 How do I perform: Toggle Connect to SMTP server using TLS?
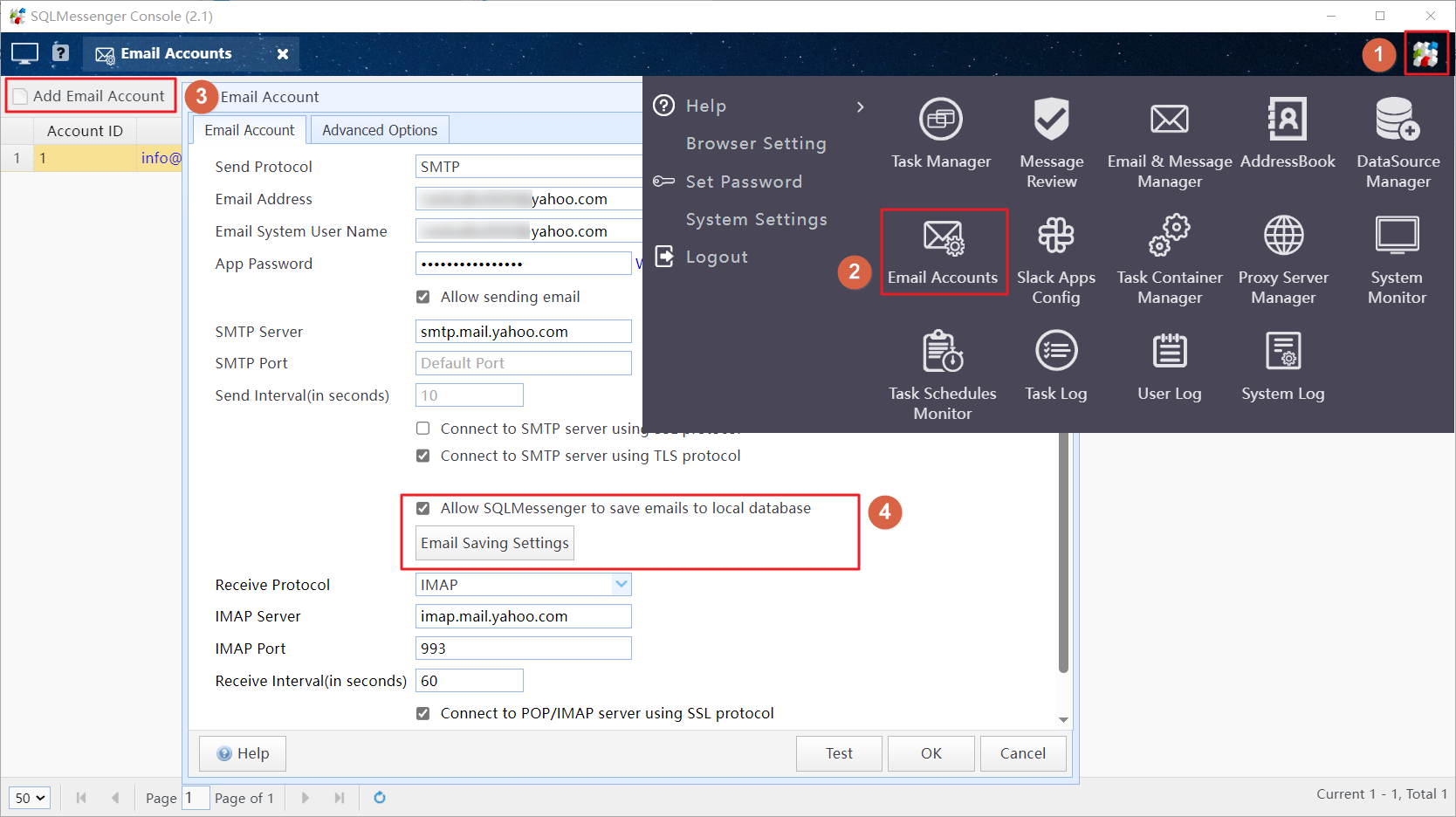(423, 456)
